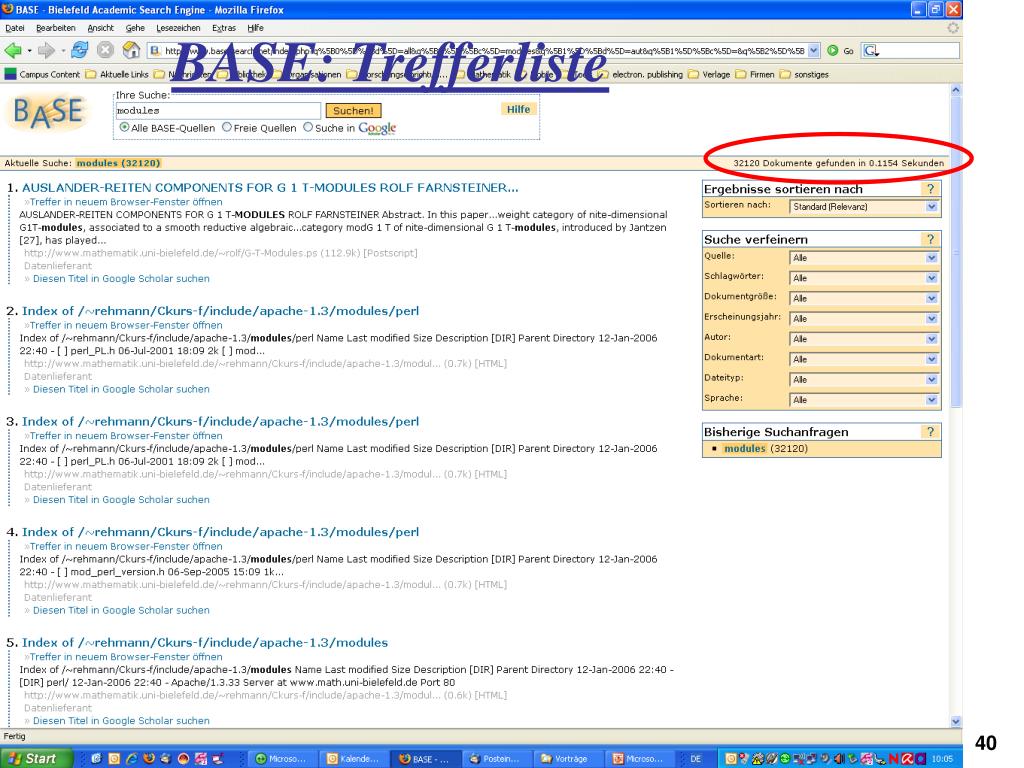Open the Campus Content bookmark
The height and width of the screenshot is (768, 1024).
(42, 74)
